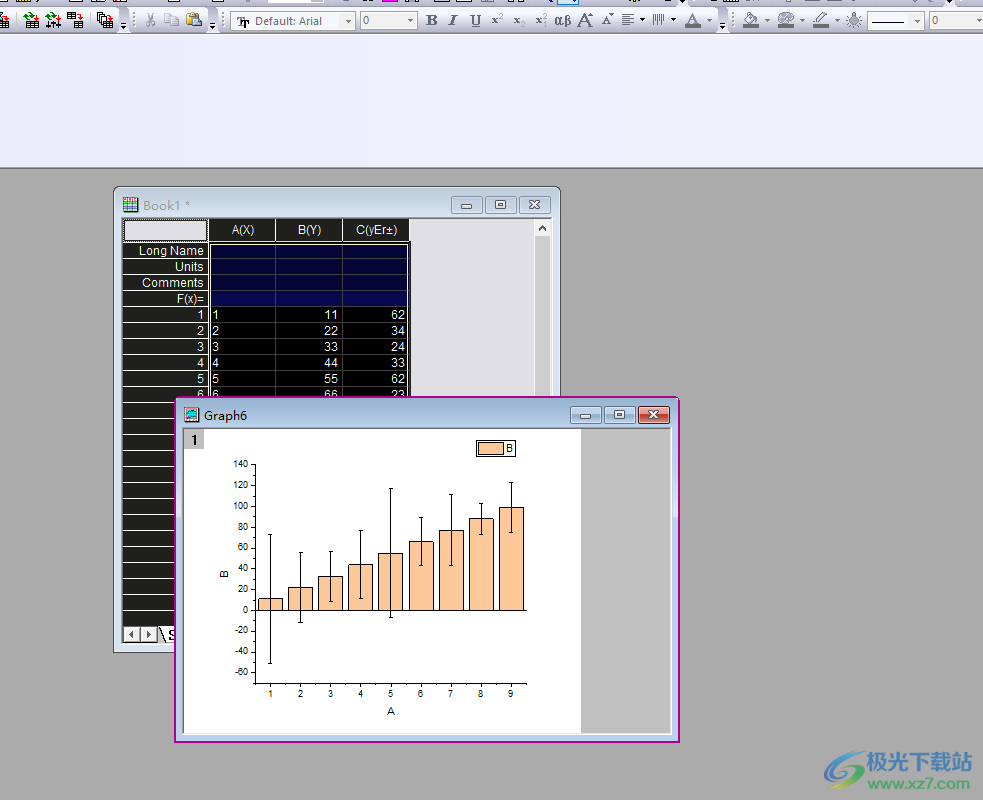The width and height of the screenshot is (983, 800).
Task: Select the A(X) column header
Action: (x=243, y=230)
